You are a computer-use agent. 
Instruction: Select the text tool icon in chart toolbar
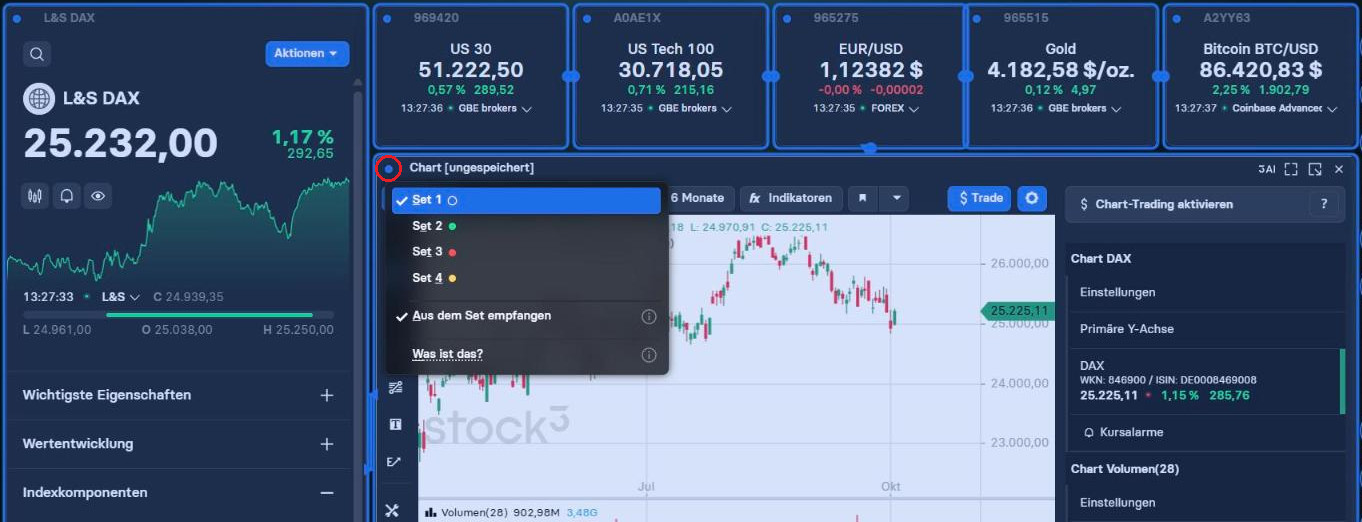[395, 424]
